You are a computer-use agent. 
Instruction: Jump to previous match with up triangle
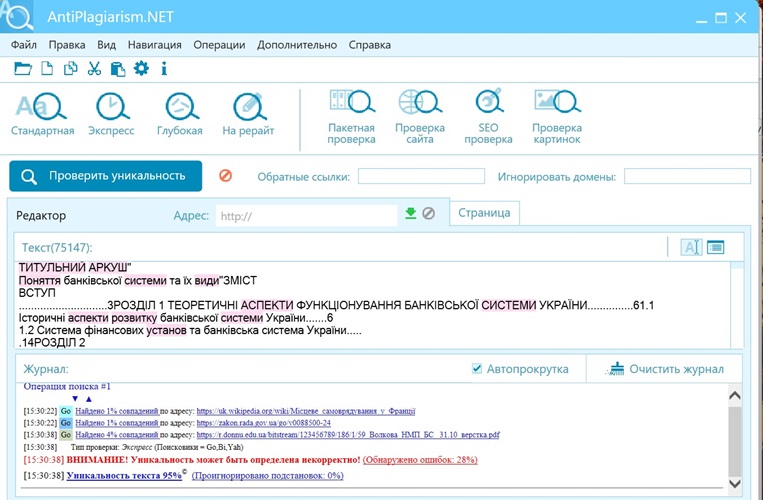pos(89,399)
